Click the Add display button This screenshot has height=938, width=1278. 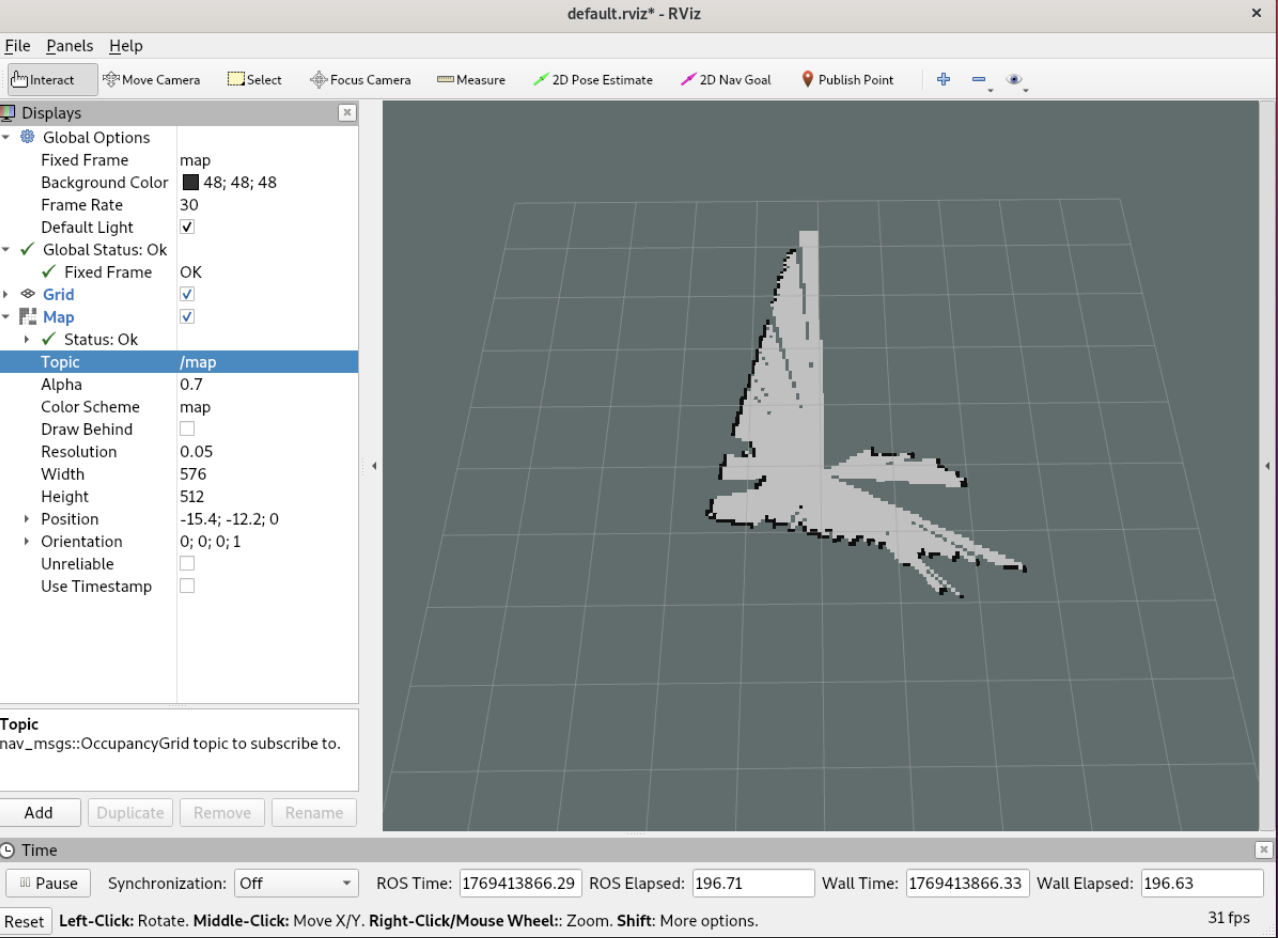39,813
